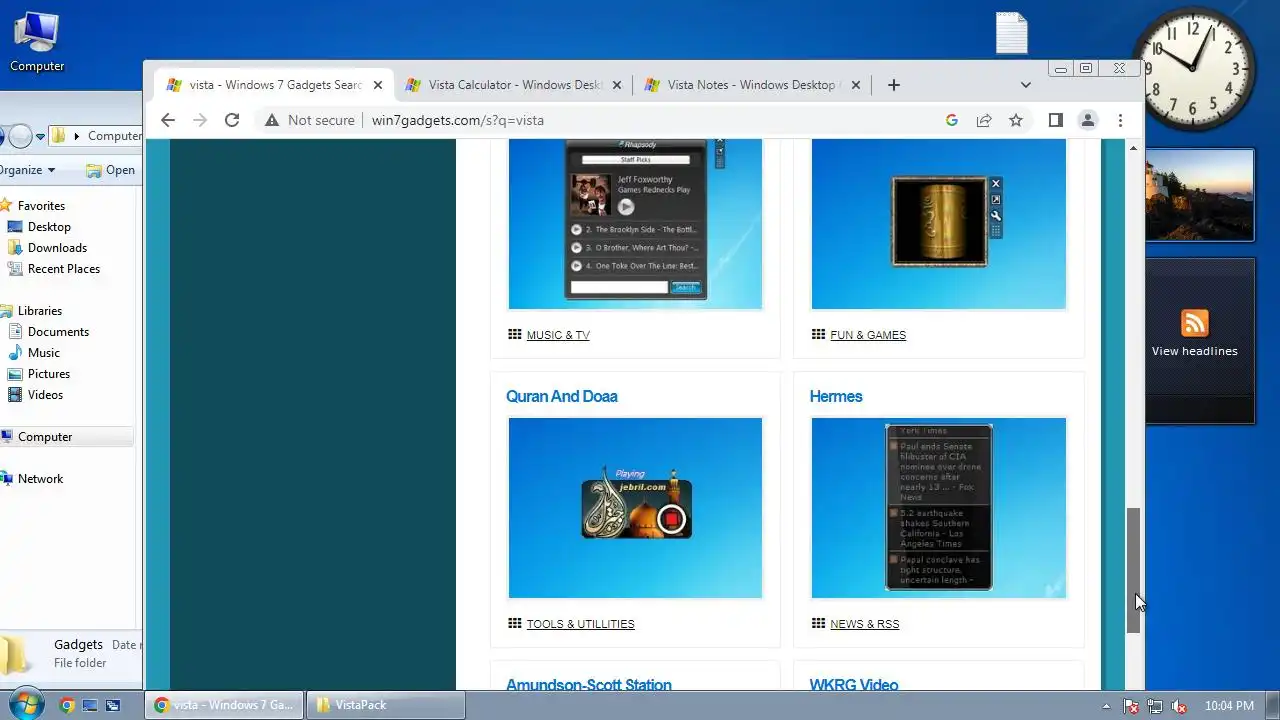Image resolution: width=1280 pixels, height=720 pixels.
Task: Click the Action Center flag tray icon
Action: coord(1131,706)
